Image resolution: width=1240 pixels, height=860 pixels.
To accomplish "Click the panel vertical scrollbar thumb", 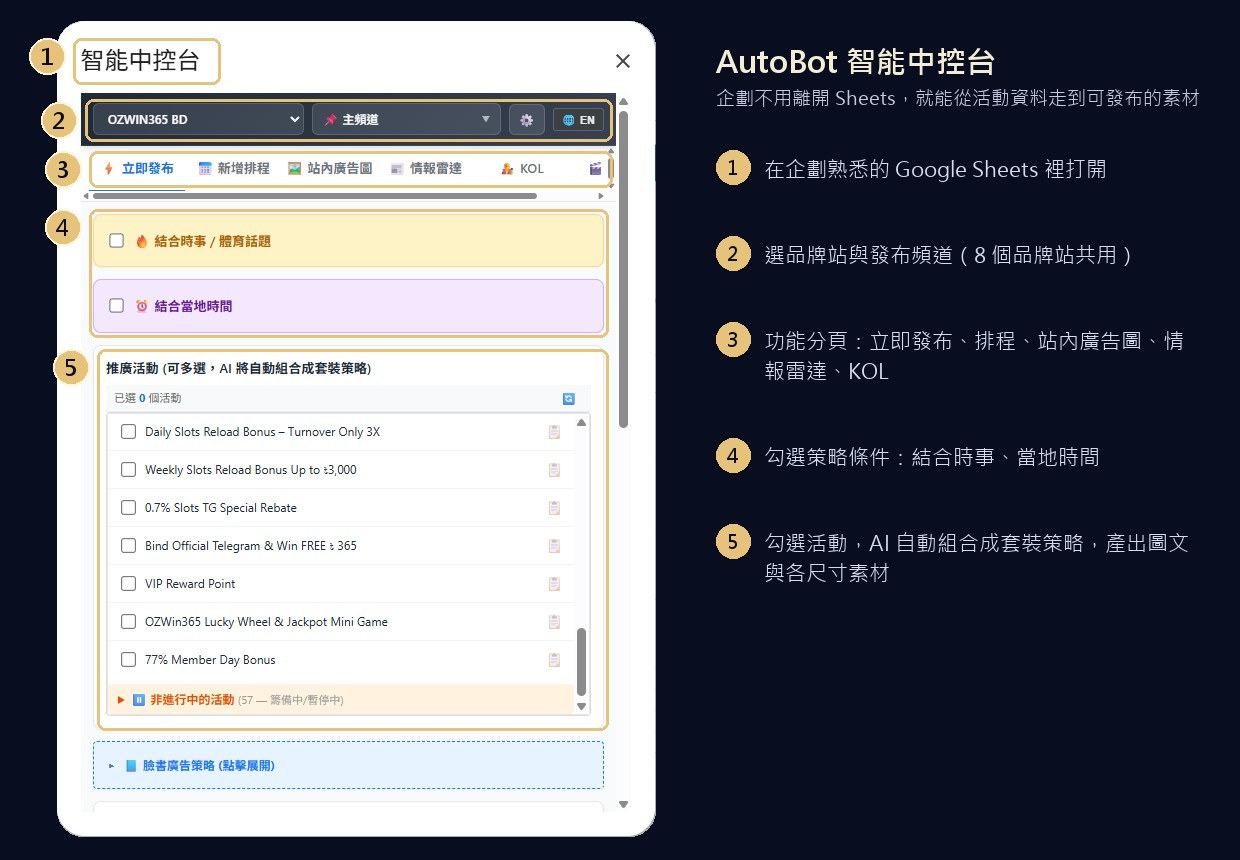I will click(623, 268).
